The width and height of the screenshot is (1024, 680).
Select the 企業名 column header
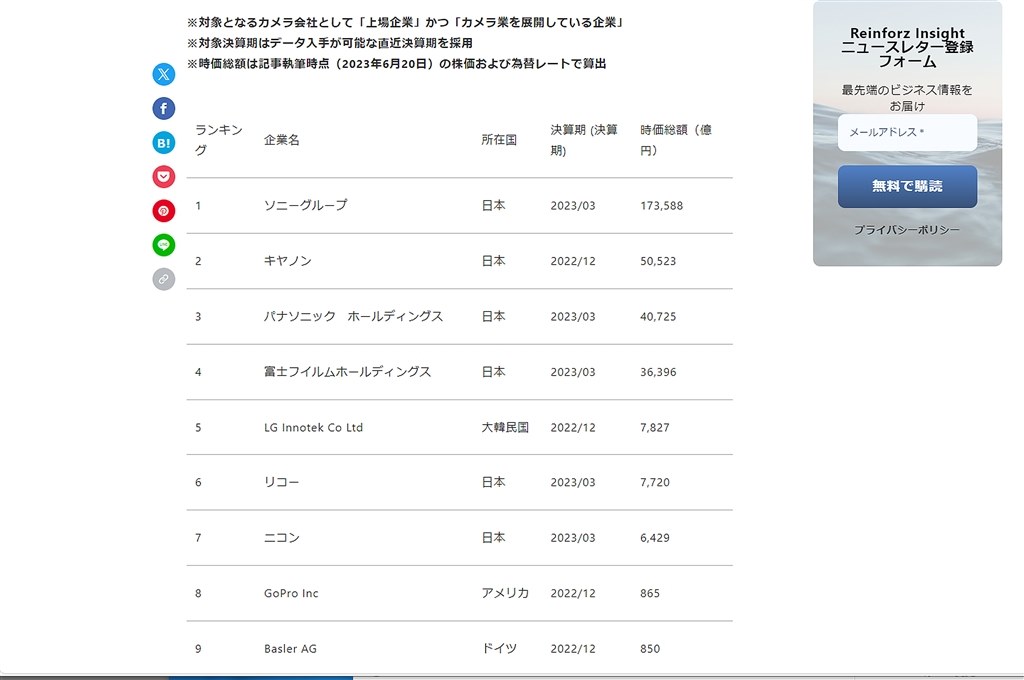pyautogui.click(x=281, y=140)
